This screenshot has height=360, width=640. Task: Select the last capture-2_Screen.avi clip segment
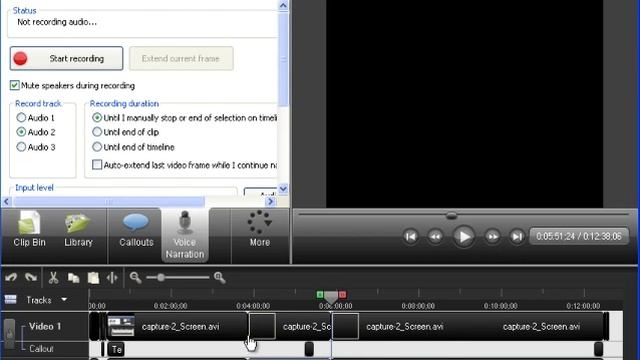tap(541, 327)
